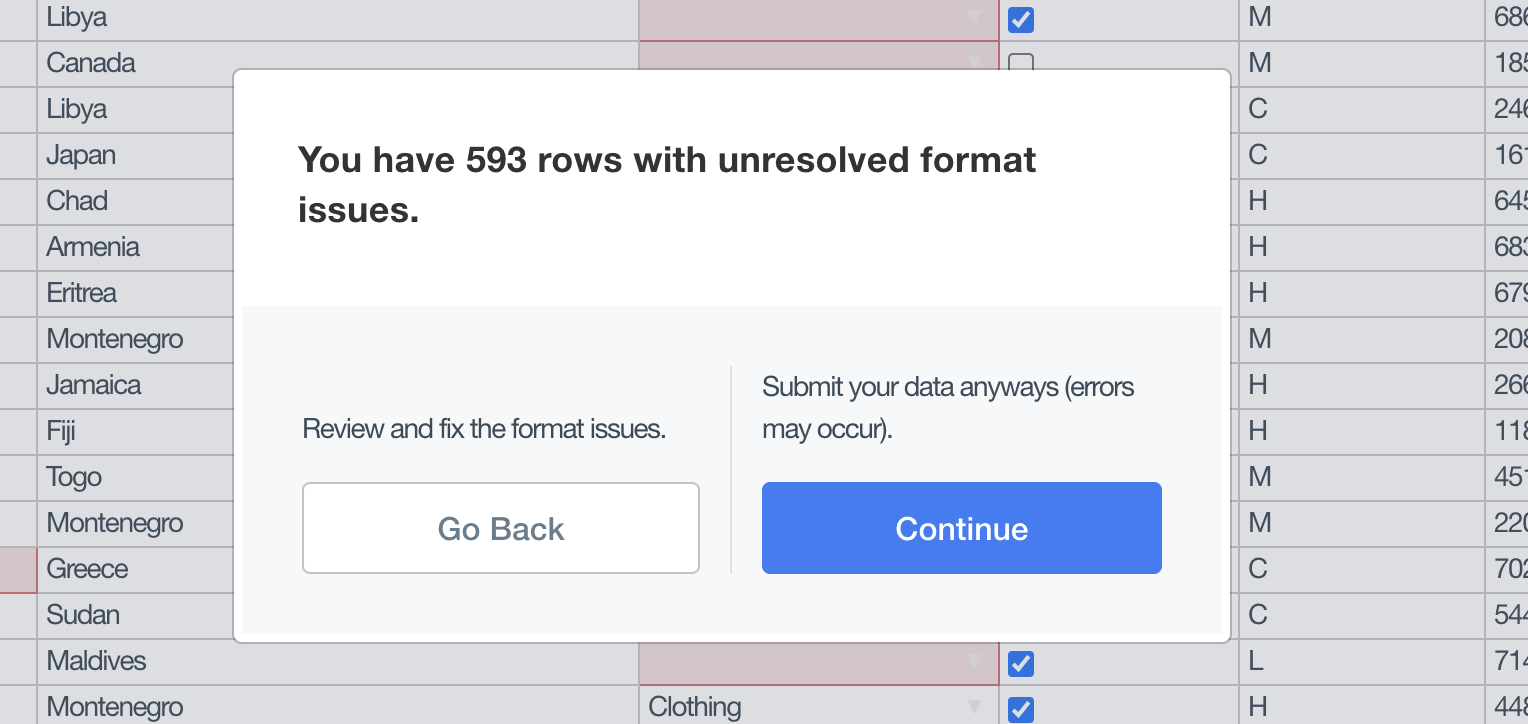Check the checkbox in the Canada row
This screenshot has height=724, width=1528.
[x=1020, y=63]
